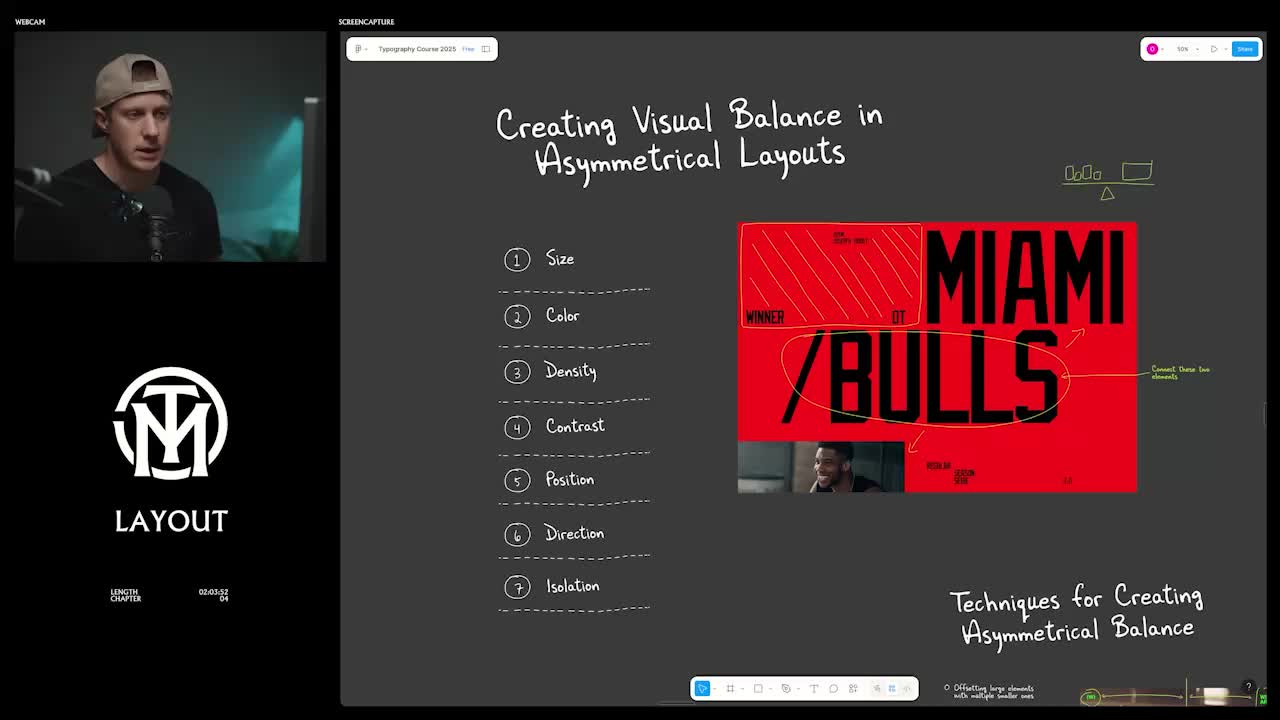1280x720 pixels.
Task: Click the 'Size' list item
Action: click(560, 259)
